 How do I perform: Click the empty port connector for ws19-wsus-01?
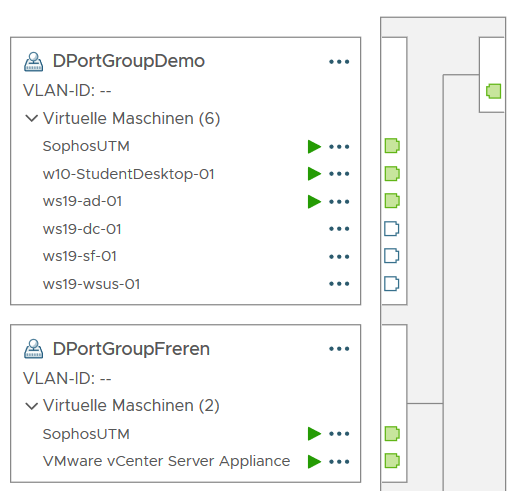pos(392,284)
